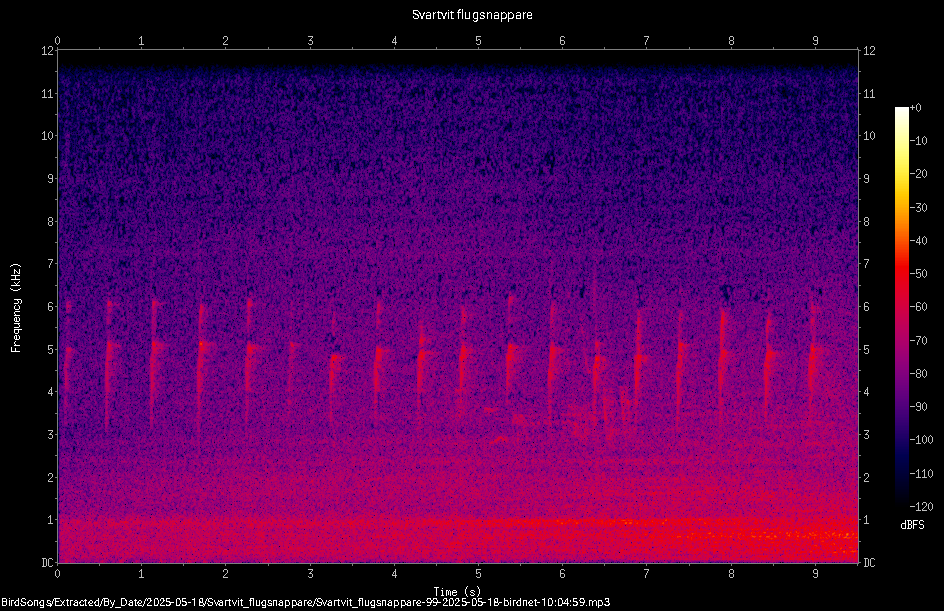
Task: Click the DC label on the left axis
Action: click(47, 563)
